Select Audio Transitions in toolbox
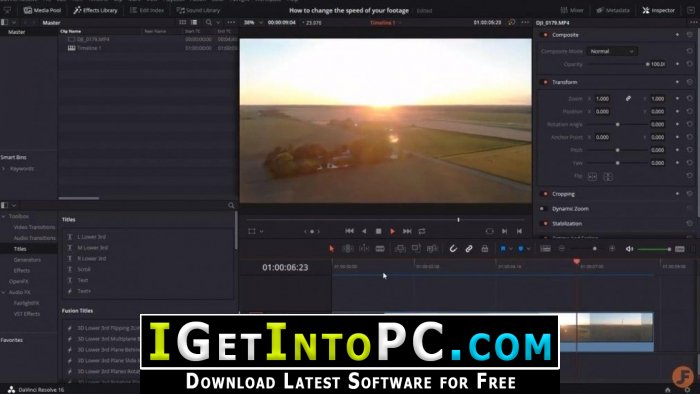This screenshot has height=394, width=700. [x=34, y=238]
